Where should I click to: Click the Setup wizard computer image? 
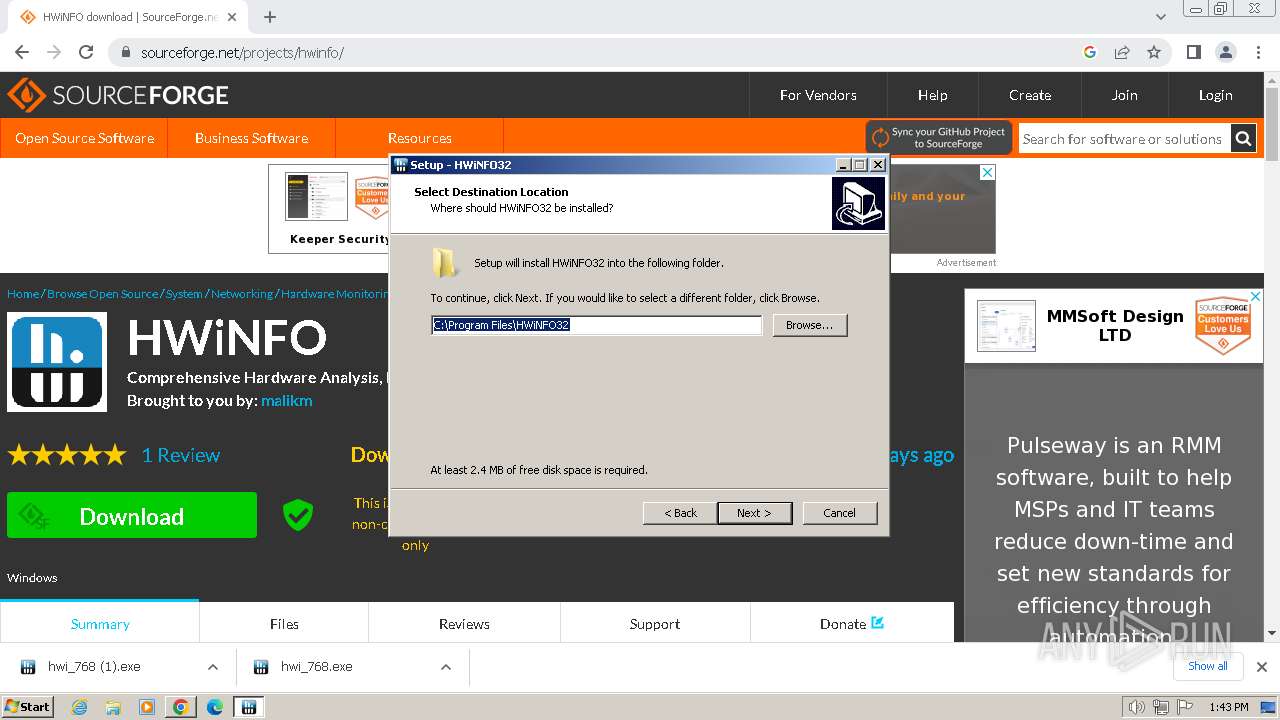coord(858,203)
